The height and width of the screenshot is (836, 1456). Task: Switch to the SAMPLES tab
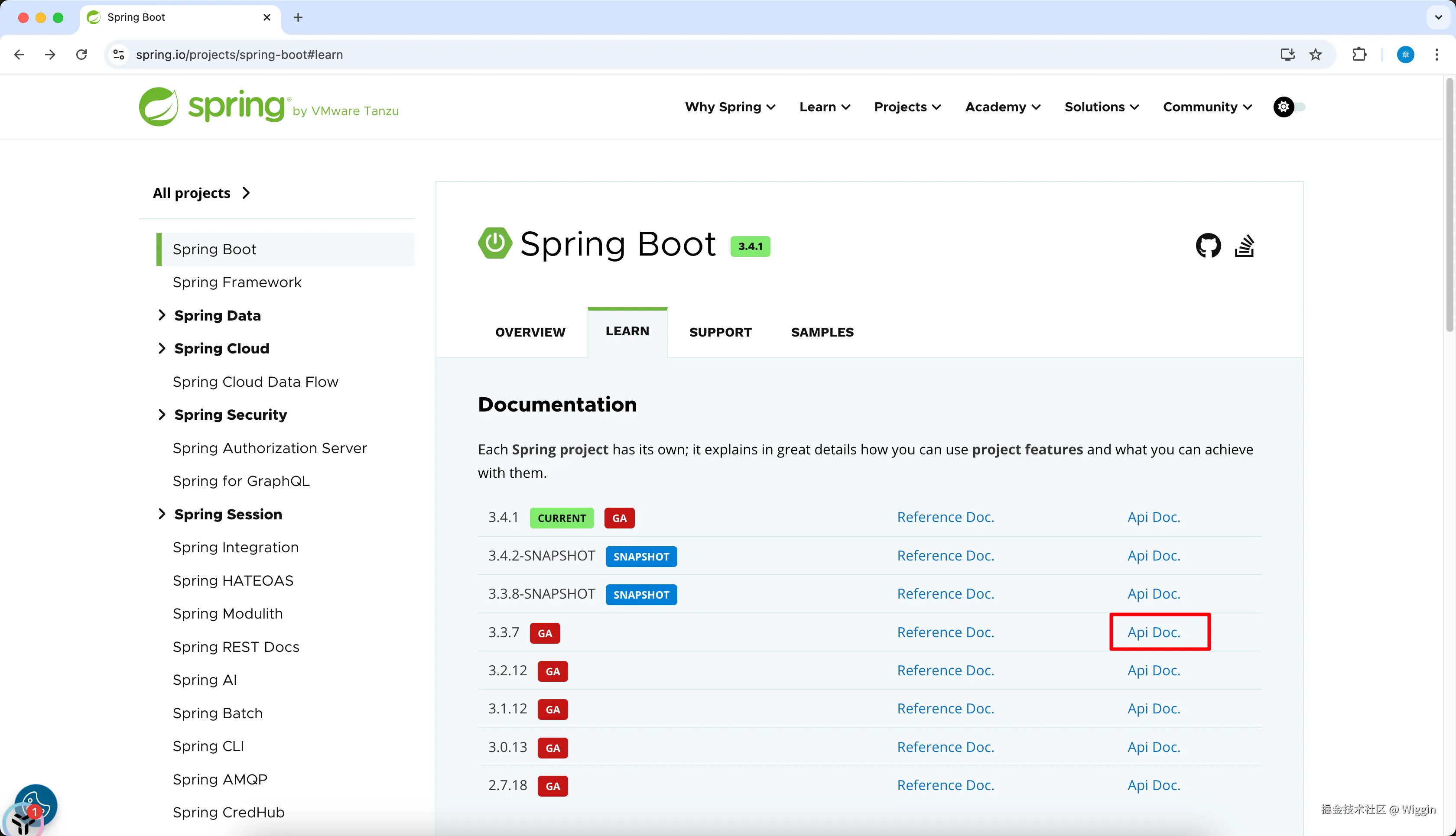[822, 332]
